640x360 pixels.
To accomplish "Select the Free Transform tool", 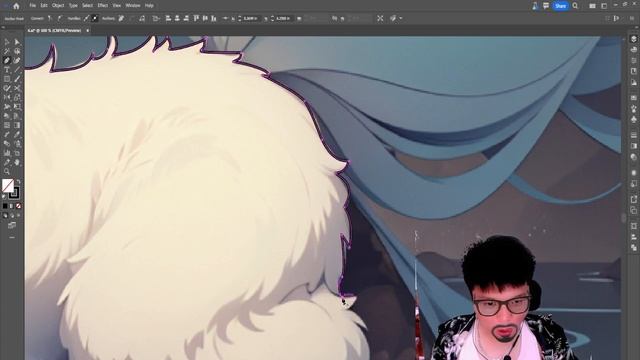I will [x=17, y=107].
